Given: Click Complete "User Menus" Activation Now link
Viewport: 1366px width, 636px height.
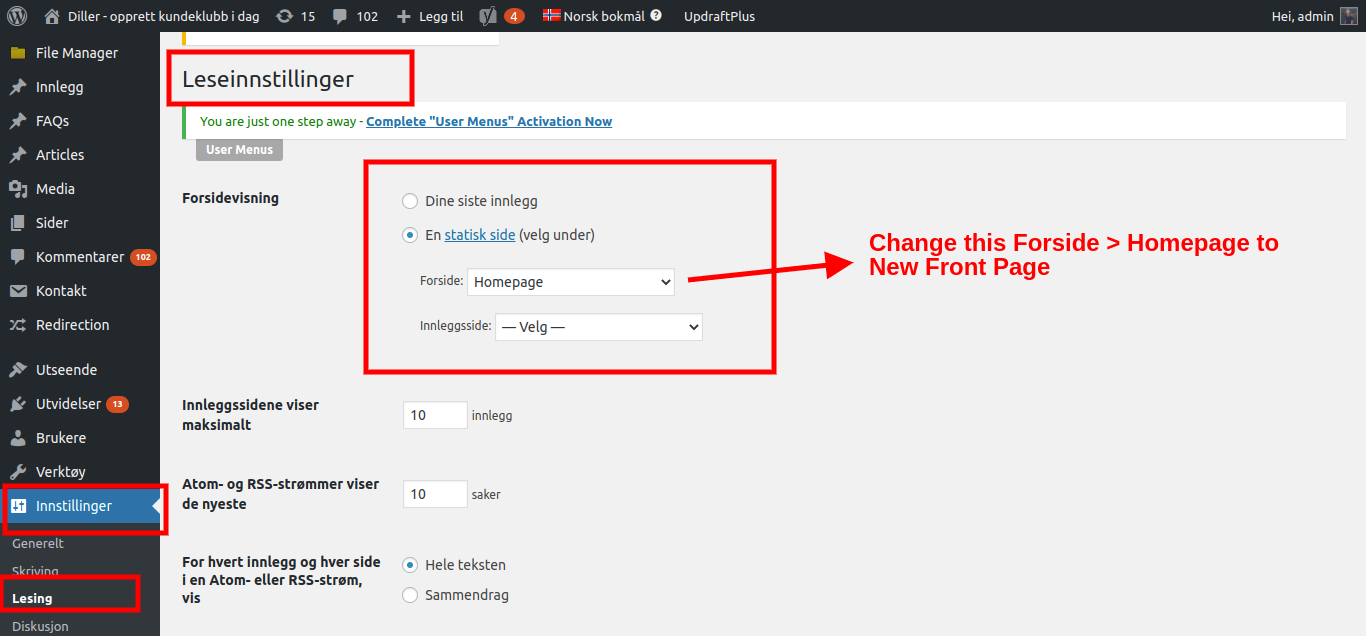Looking at the screenshot, I should click(x=489, y=121).
